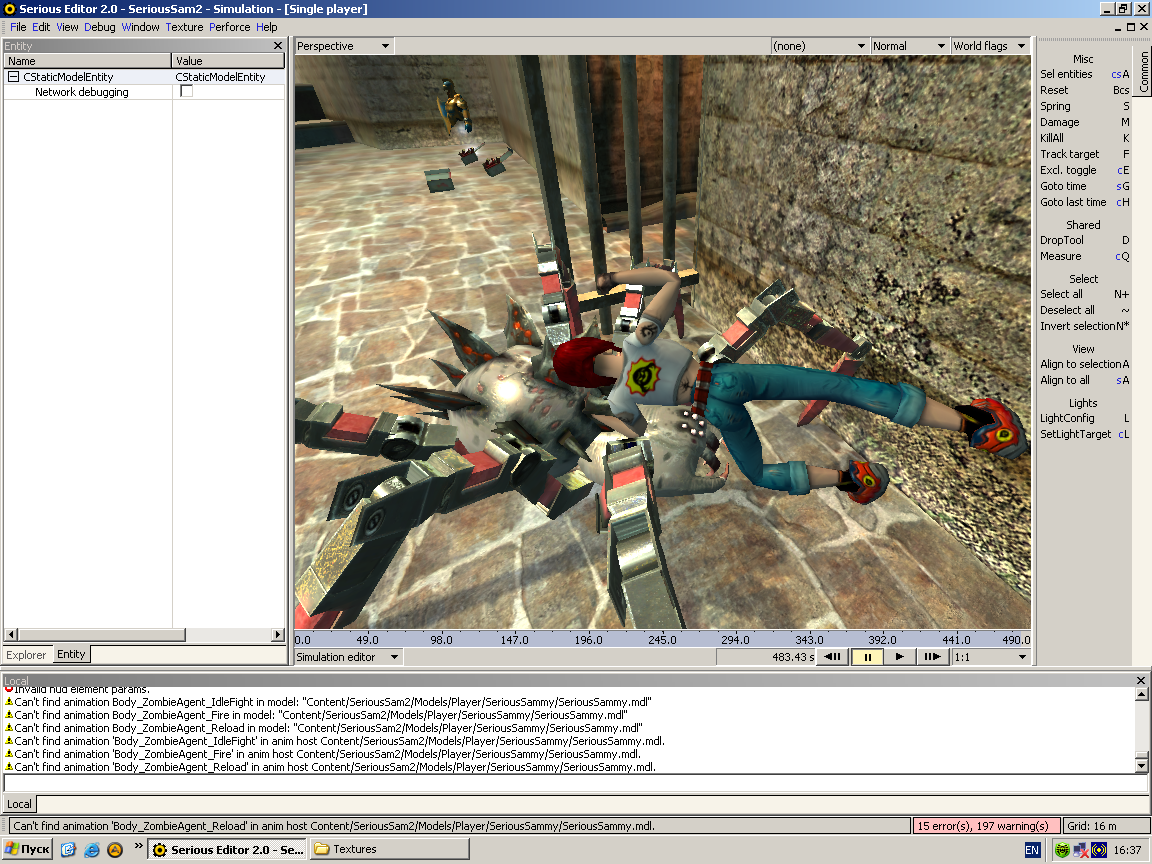Viewport: 1152px width, 864px height.
Task: Open the (none) dropdown
Action: click(819, 46)
